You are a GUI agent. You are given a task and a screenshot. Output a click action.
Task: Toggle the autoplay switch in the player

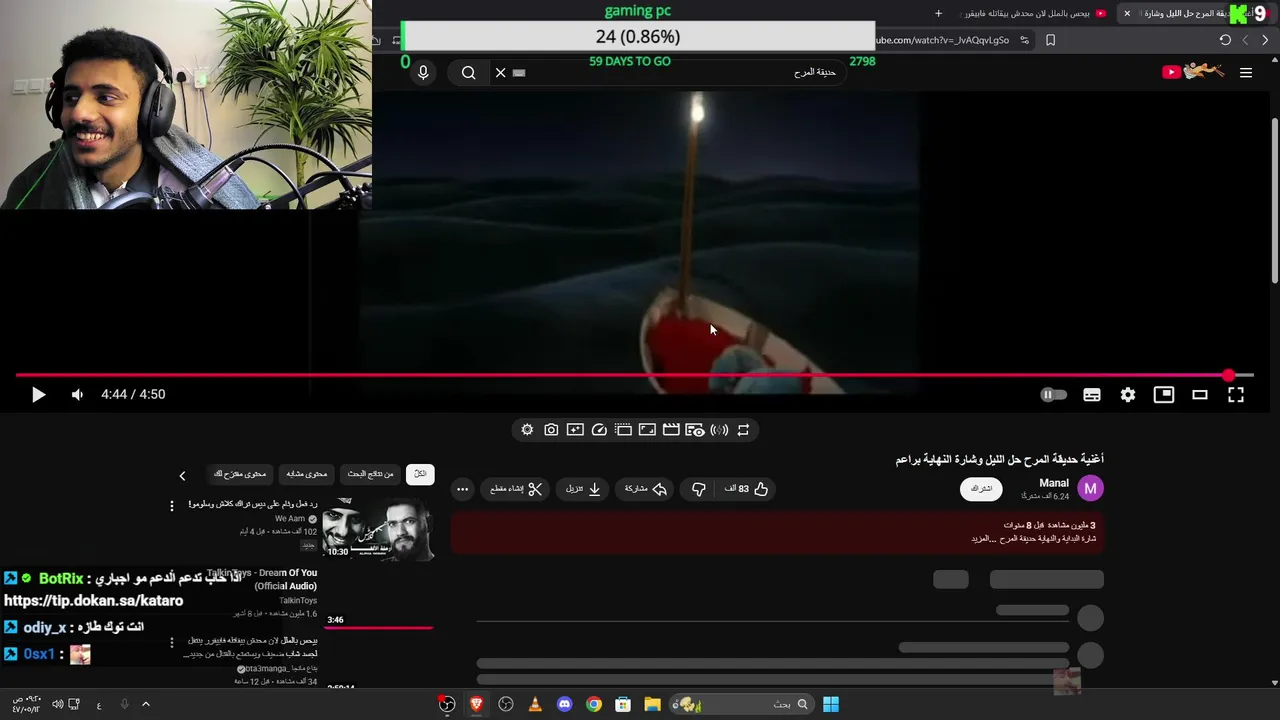click(1053, 395)
